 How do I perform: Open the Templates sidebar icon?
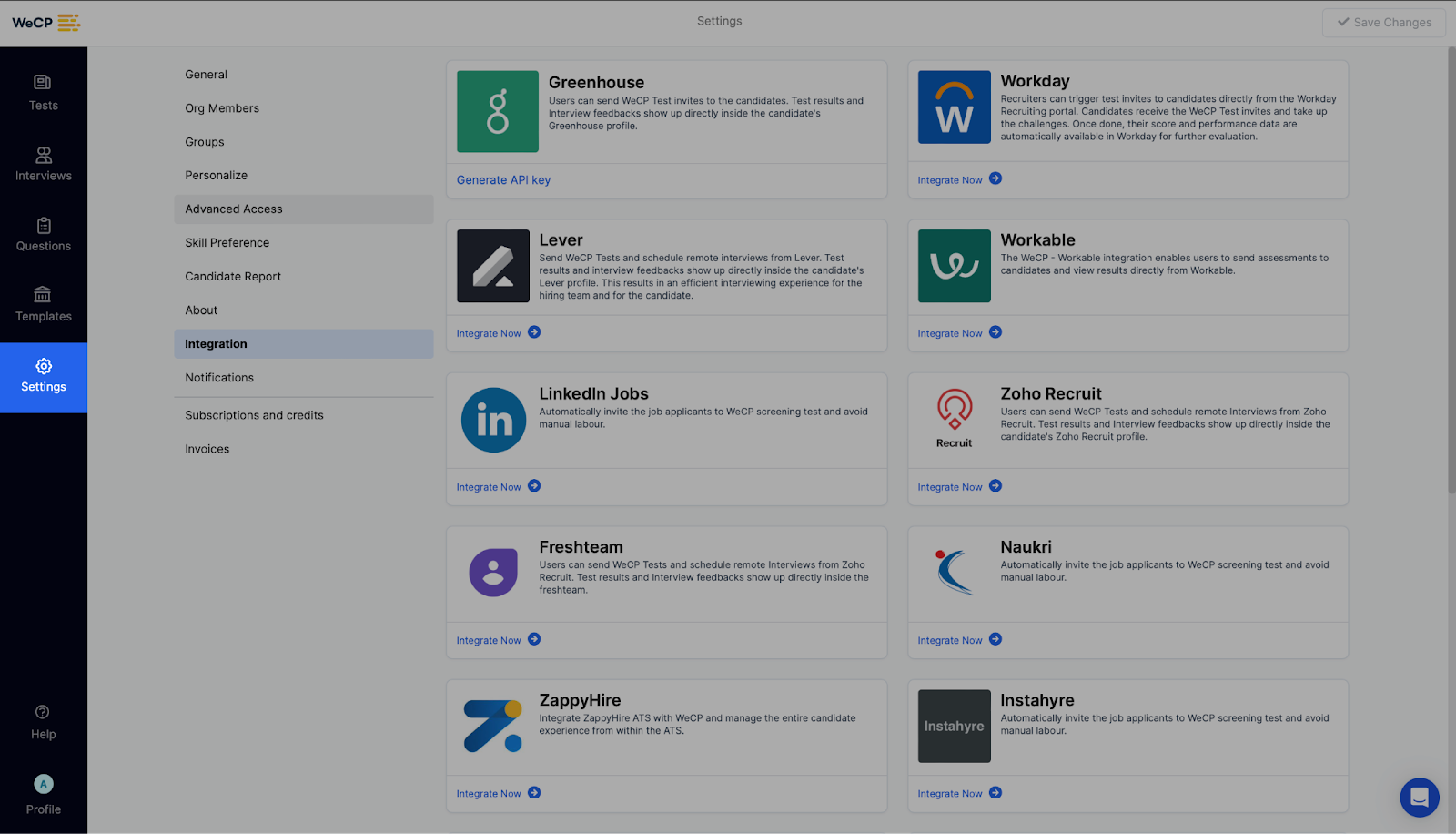[43, 294]
